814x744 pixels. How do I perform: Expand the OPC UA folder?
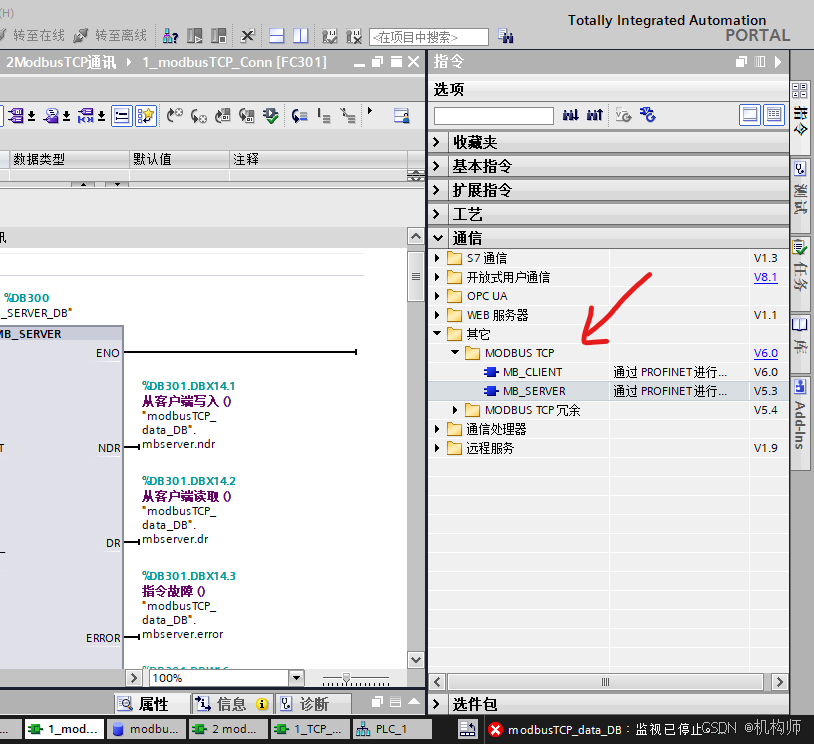click(437, 296)
